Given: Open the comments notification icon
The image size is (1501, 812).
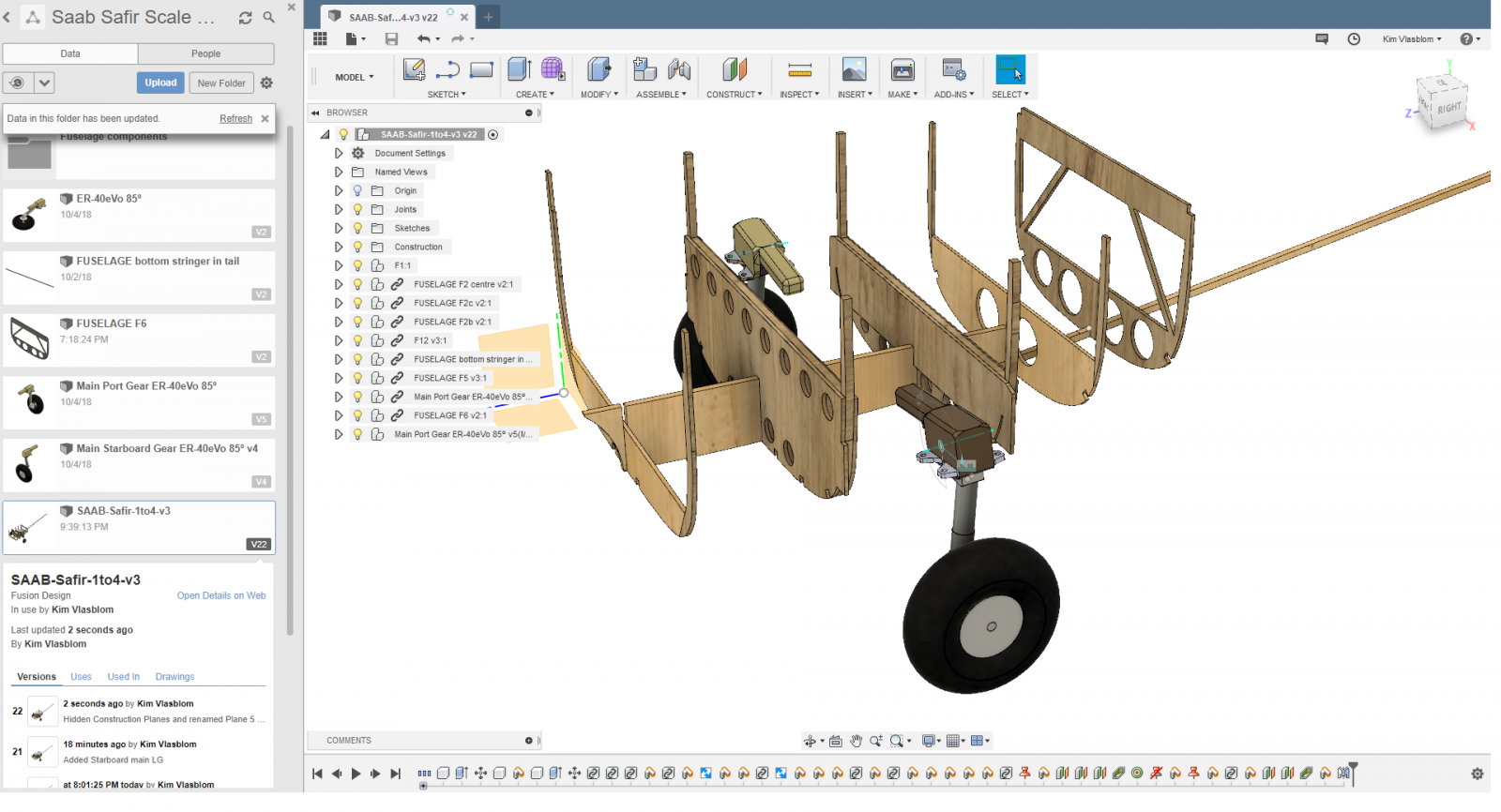Looking at the screenshot, I should click(1322, 38).
